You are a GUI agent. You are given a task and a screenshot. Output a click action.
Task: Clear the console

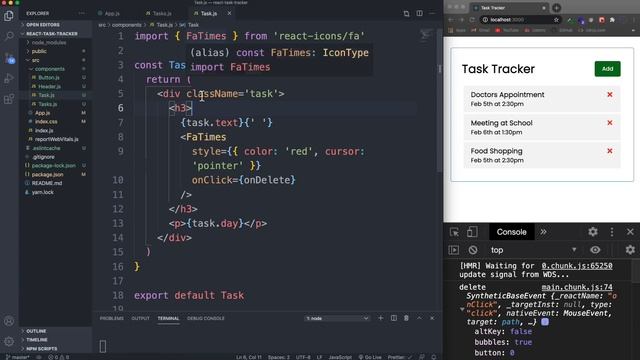click(473, 250)
